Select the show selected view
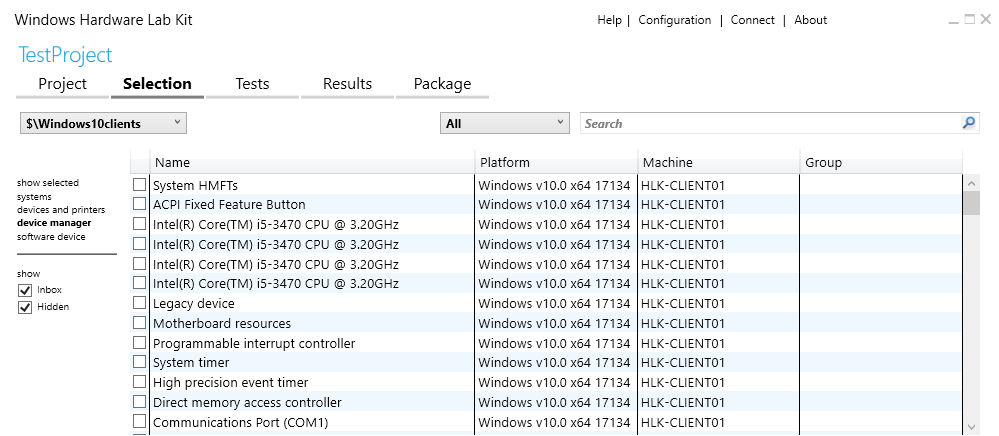 [48, 183]
